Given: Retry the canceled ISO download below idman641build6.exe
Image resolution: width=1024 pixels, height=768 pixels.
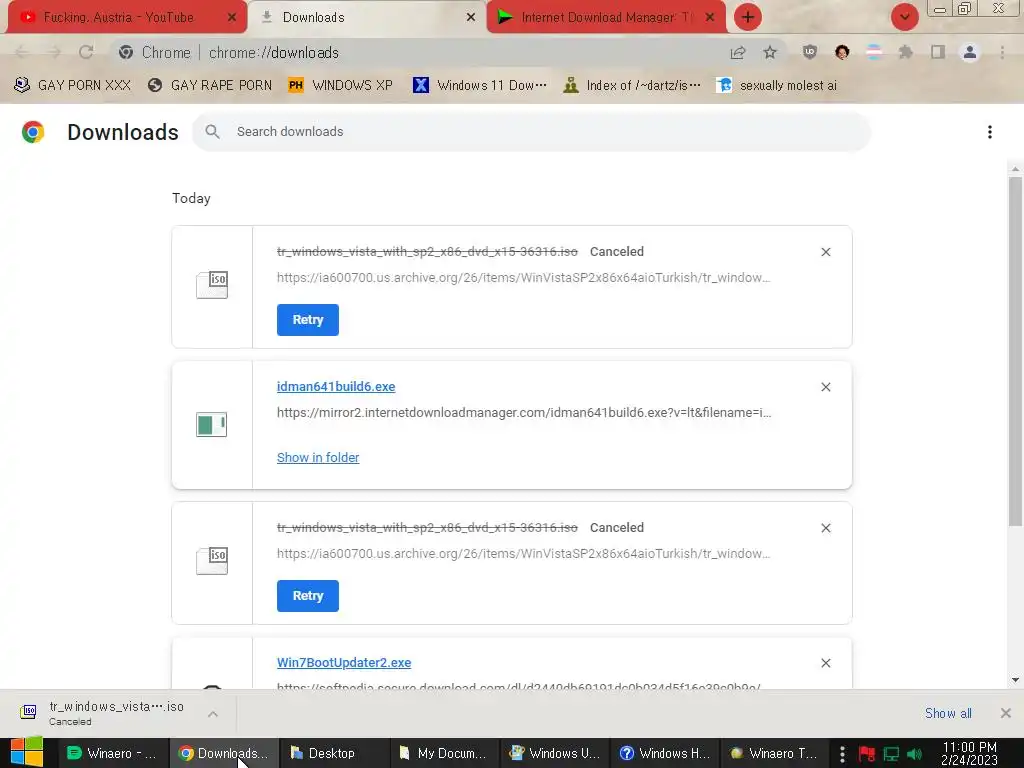Looking at the screenshot, I should tap(308, 596).
